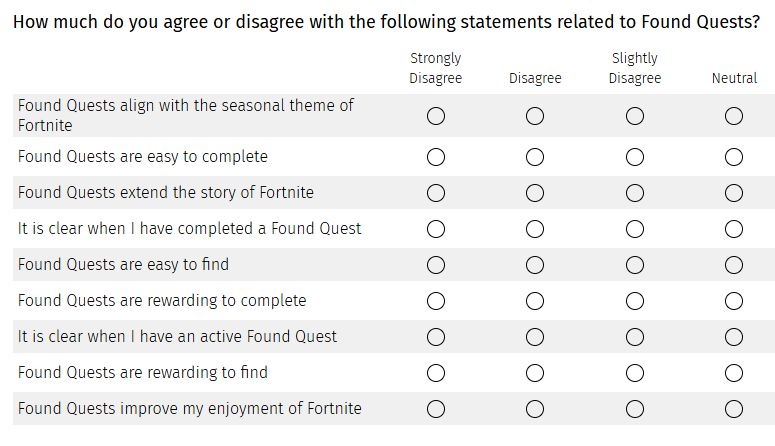Mark Strongly Disagree for easy to find
This screenshot has height=446, width=775.
pyautogui.click(x=435, y=265)
